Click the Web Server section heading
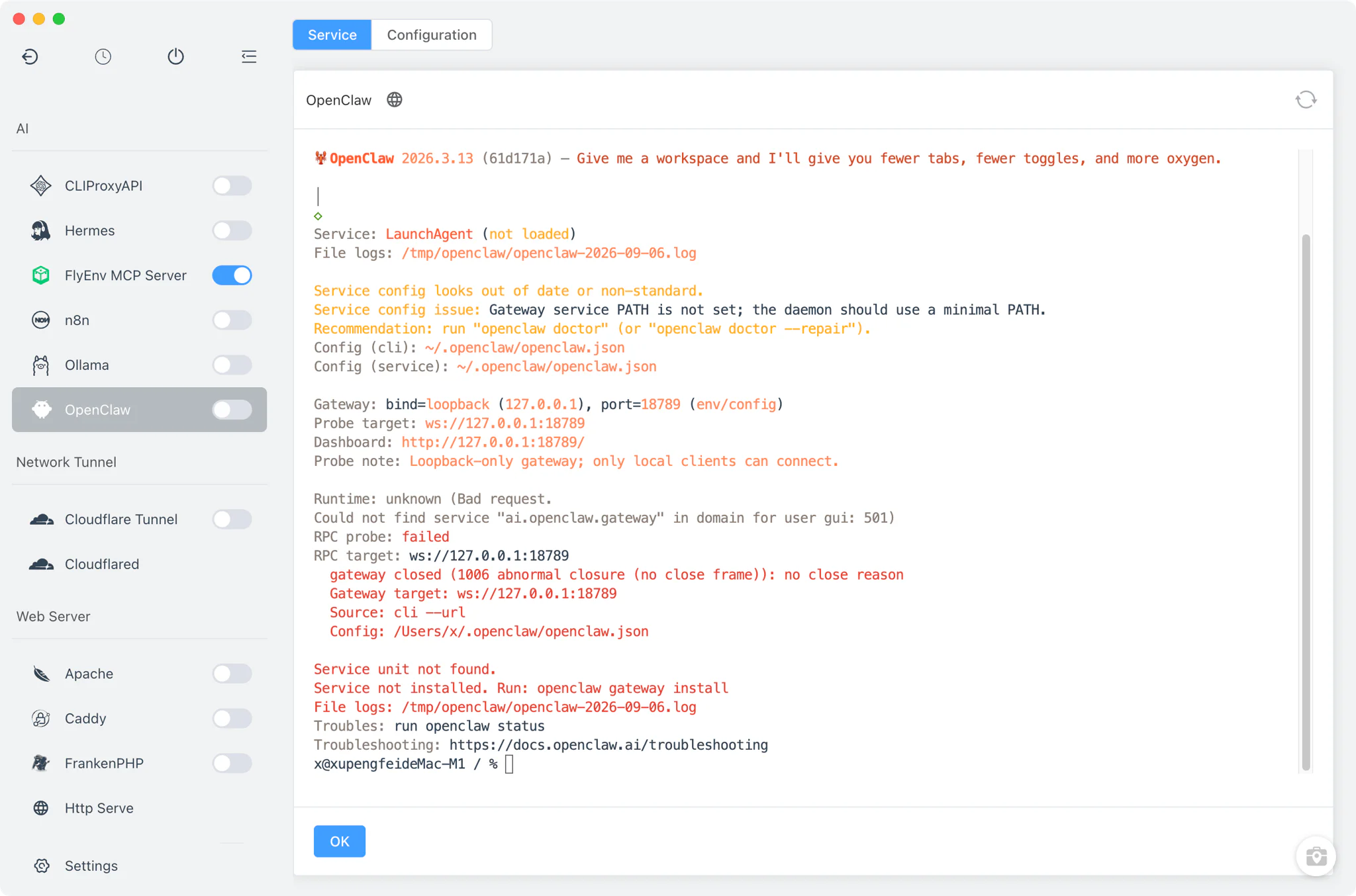The width and height of the screenshot is (1356, 896). (x=53, y=616)
